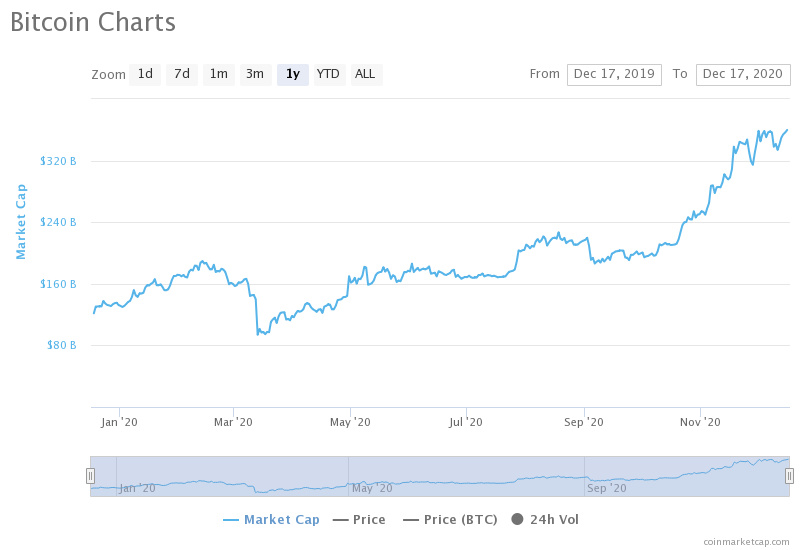Set zoom range to 1d
Image resolution: width=800 pixels, height=550 pixels.
point(145,74)
